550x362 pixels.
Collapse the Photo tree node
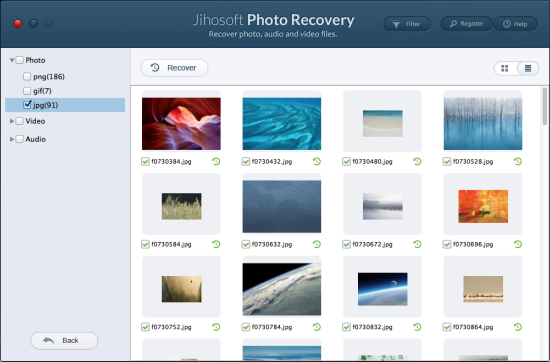[12, 60]
